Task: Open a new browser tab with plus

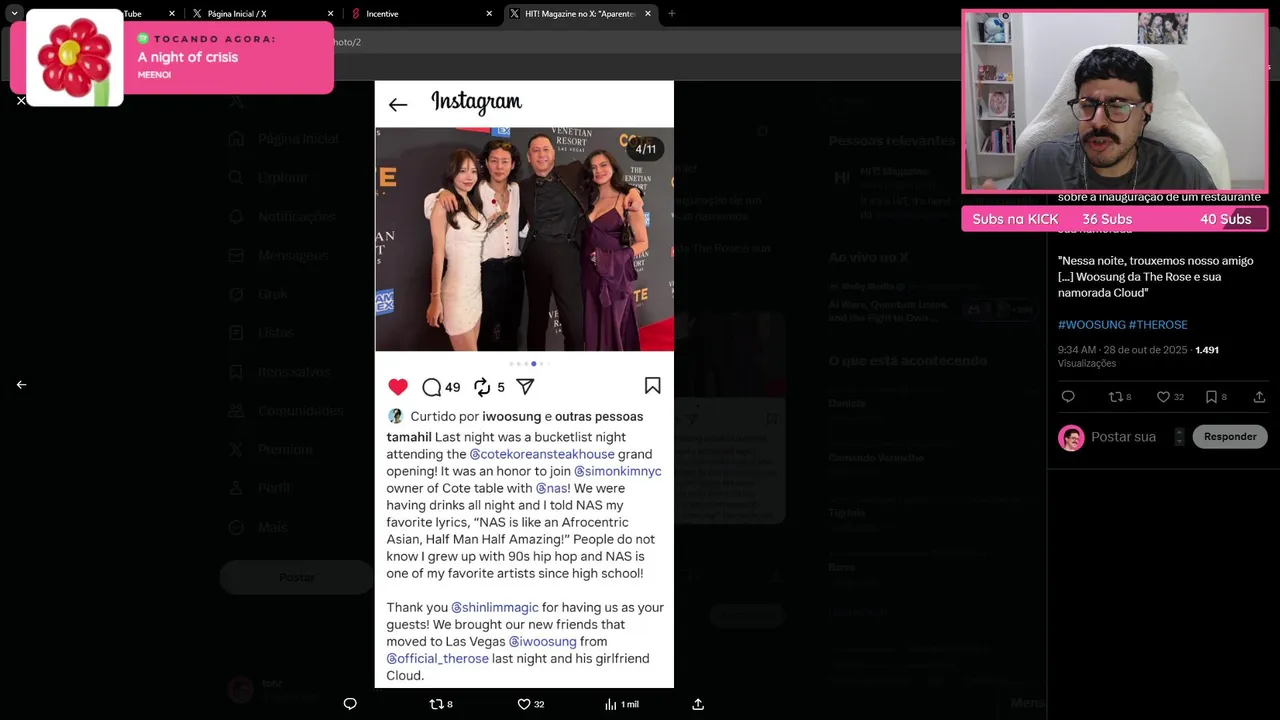Action: (672, 14)
